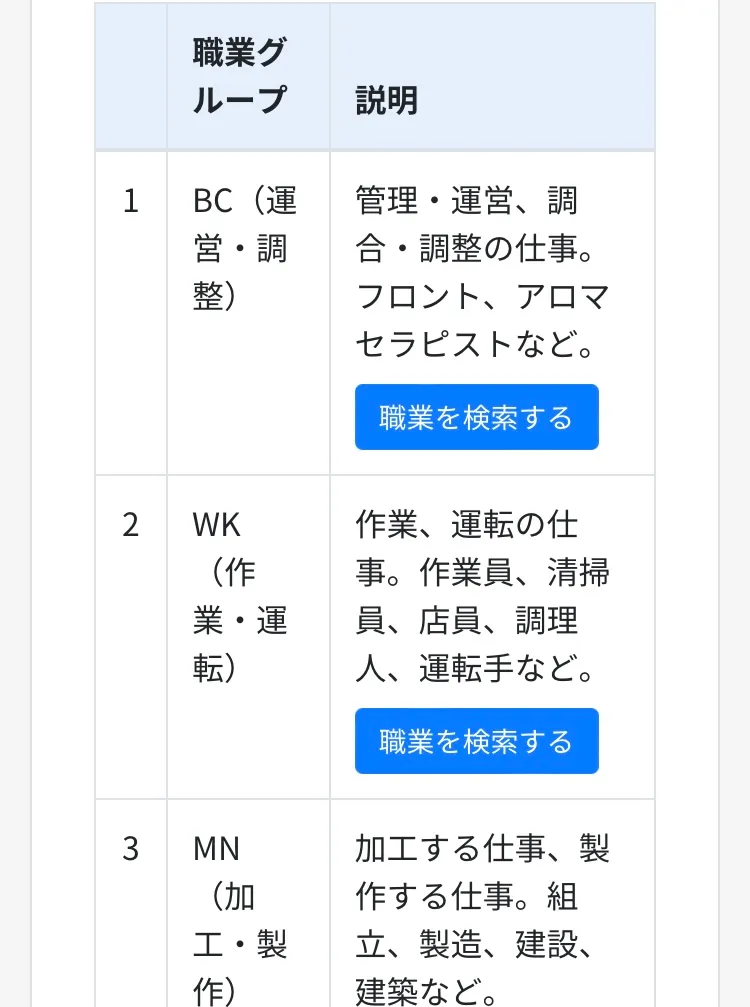The width and height of the screenshot is (750, 1007).
Task: Click the 製造、建設 text in MN description
Action: [x=498, y=944]
